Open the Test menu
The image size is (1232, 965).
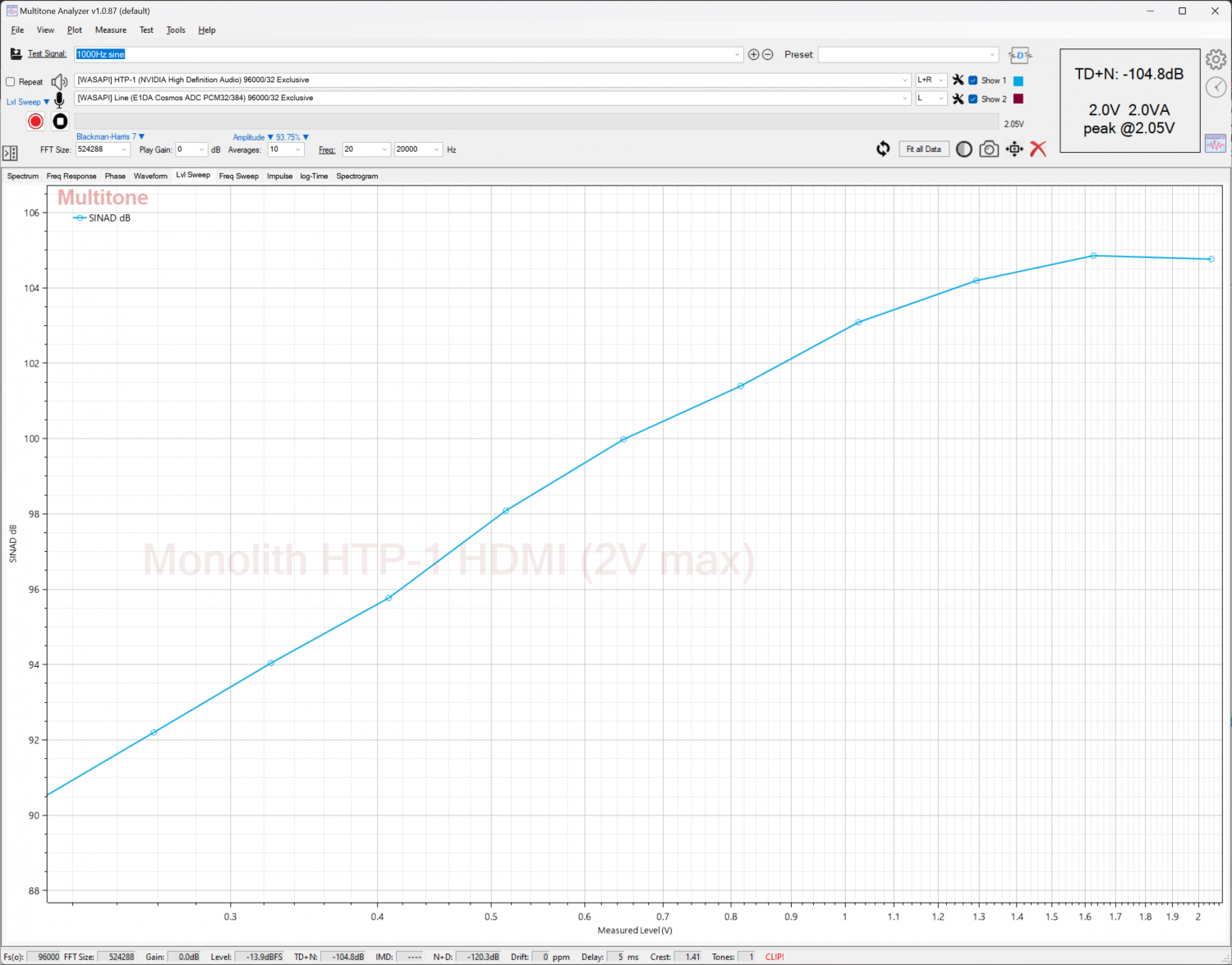tap(146, 30)
